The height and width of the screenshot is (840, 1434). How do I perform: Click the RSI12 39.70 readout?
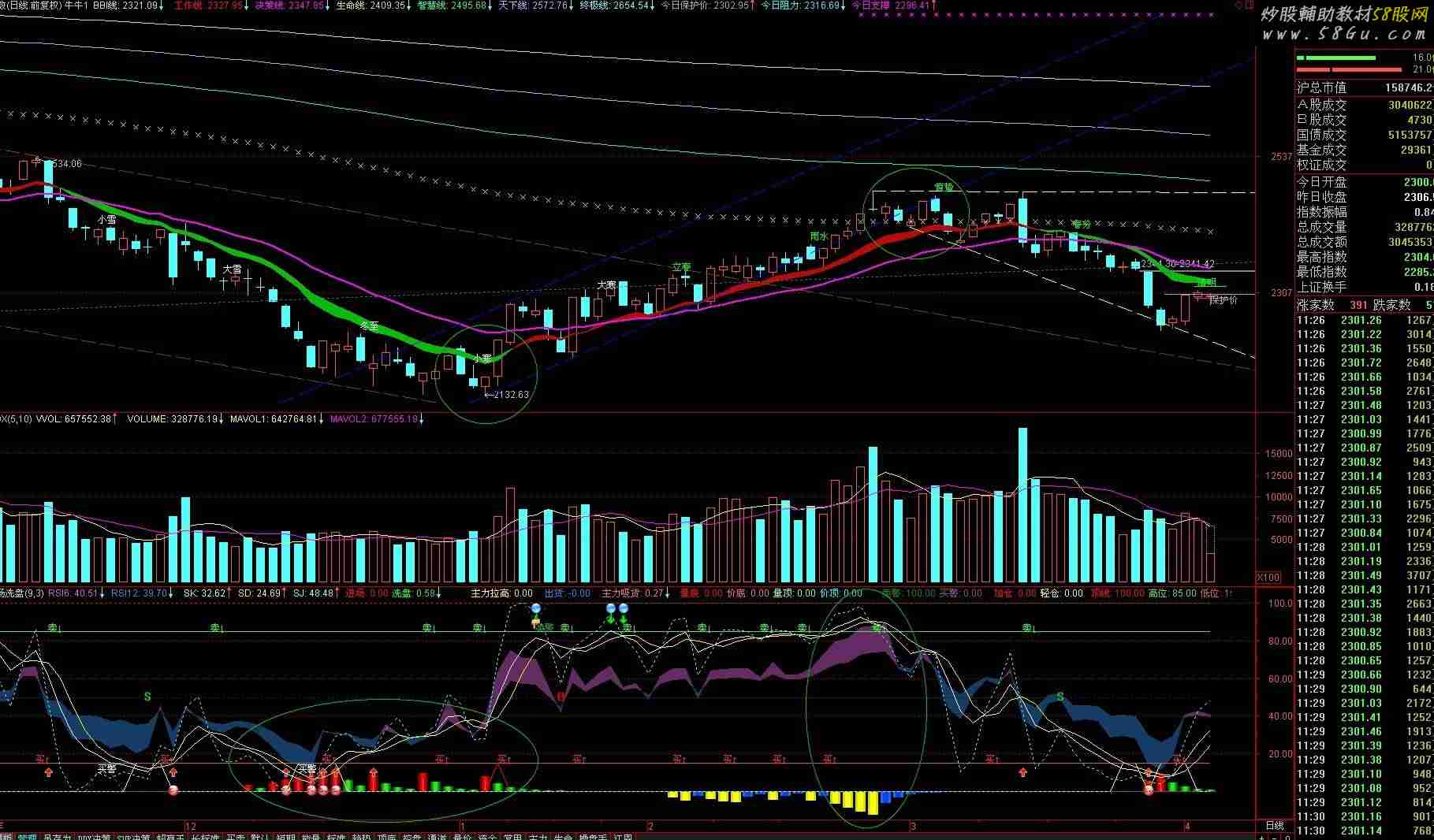tap(143, 593)
